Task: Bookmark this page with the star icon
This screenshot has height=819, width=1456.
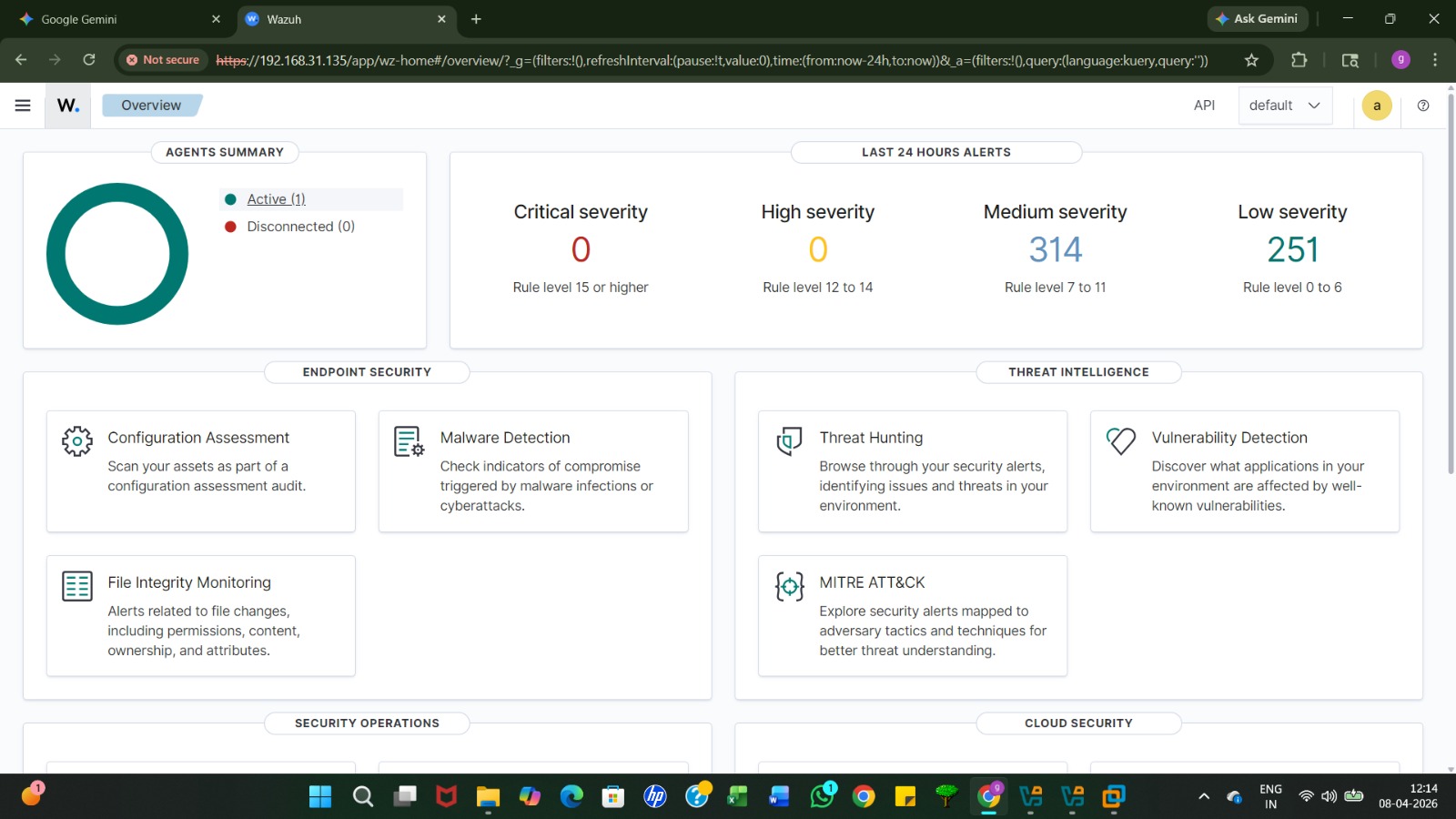Action: pos(1251,60)
